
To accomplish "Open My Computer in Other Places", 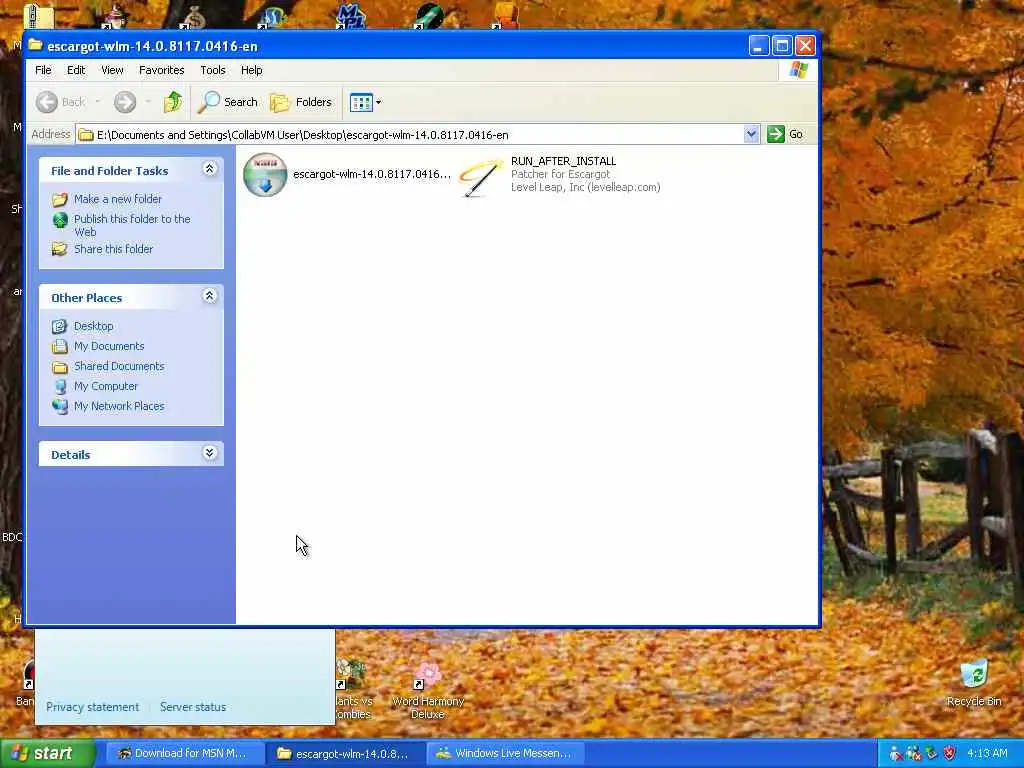I will [106, 386].
